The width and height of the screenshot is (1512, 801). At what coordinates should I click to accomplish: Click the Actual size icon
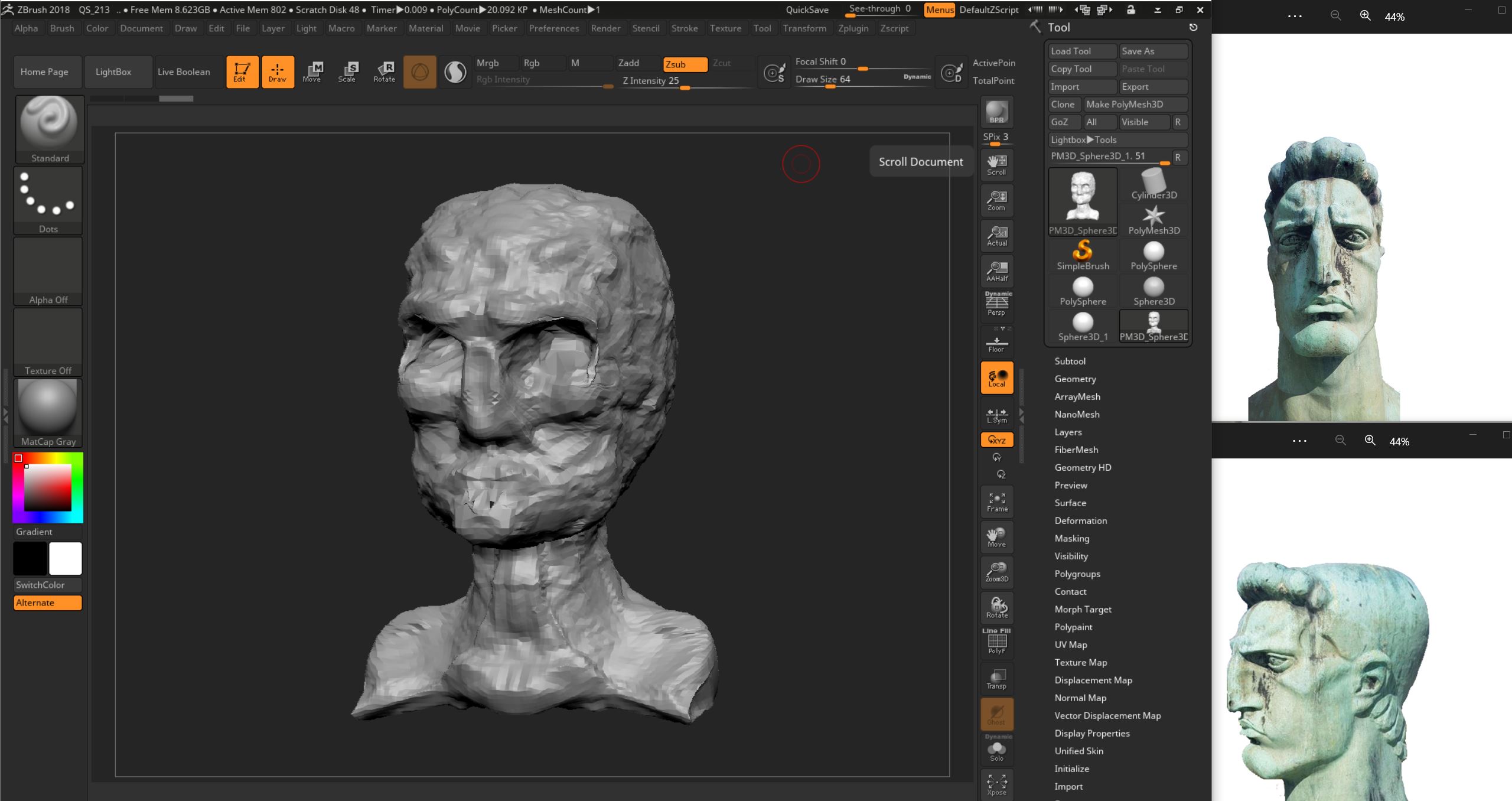pyautogui.click(x=996, y=236)
